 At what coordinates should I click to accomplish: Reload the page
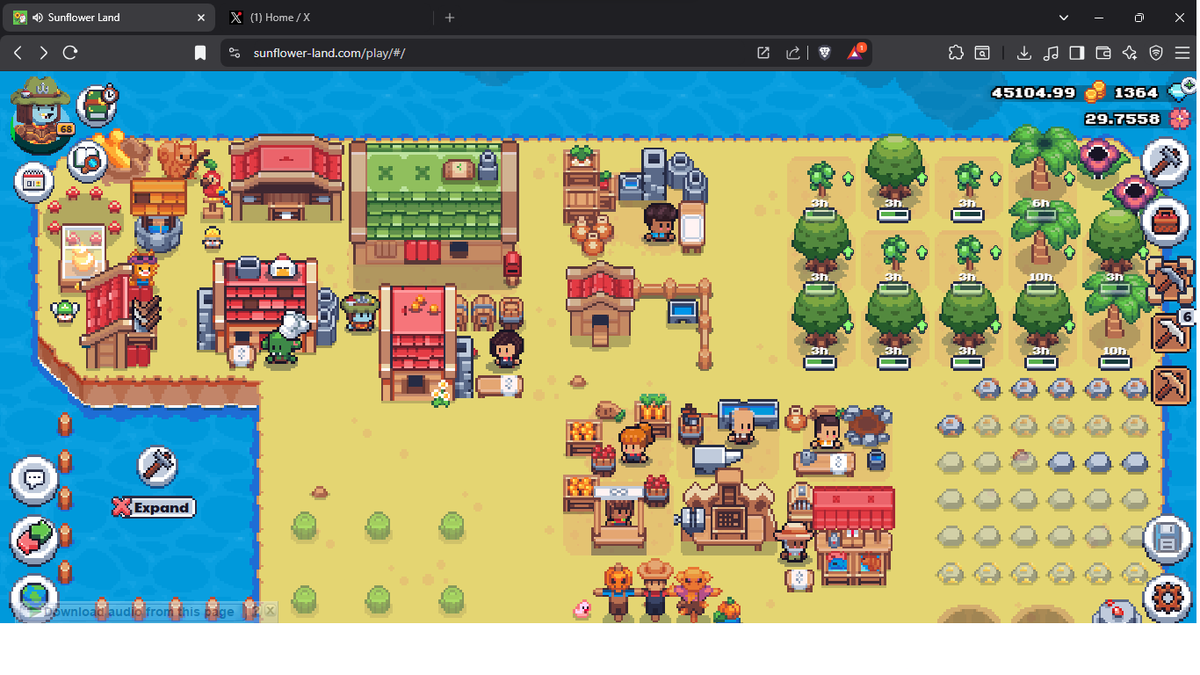[x=70, y=52]
